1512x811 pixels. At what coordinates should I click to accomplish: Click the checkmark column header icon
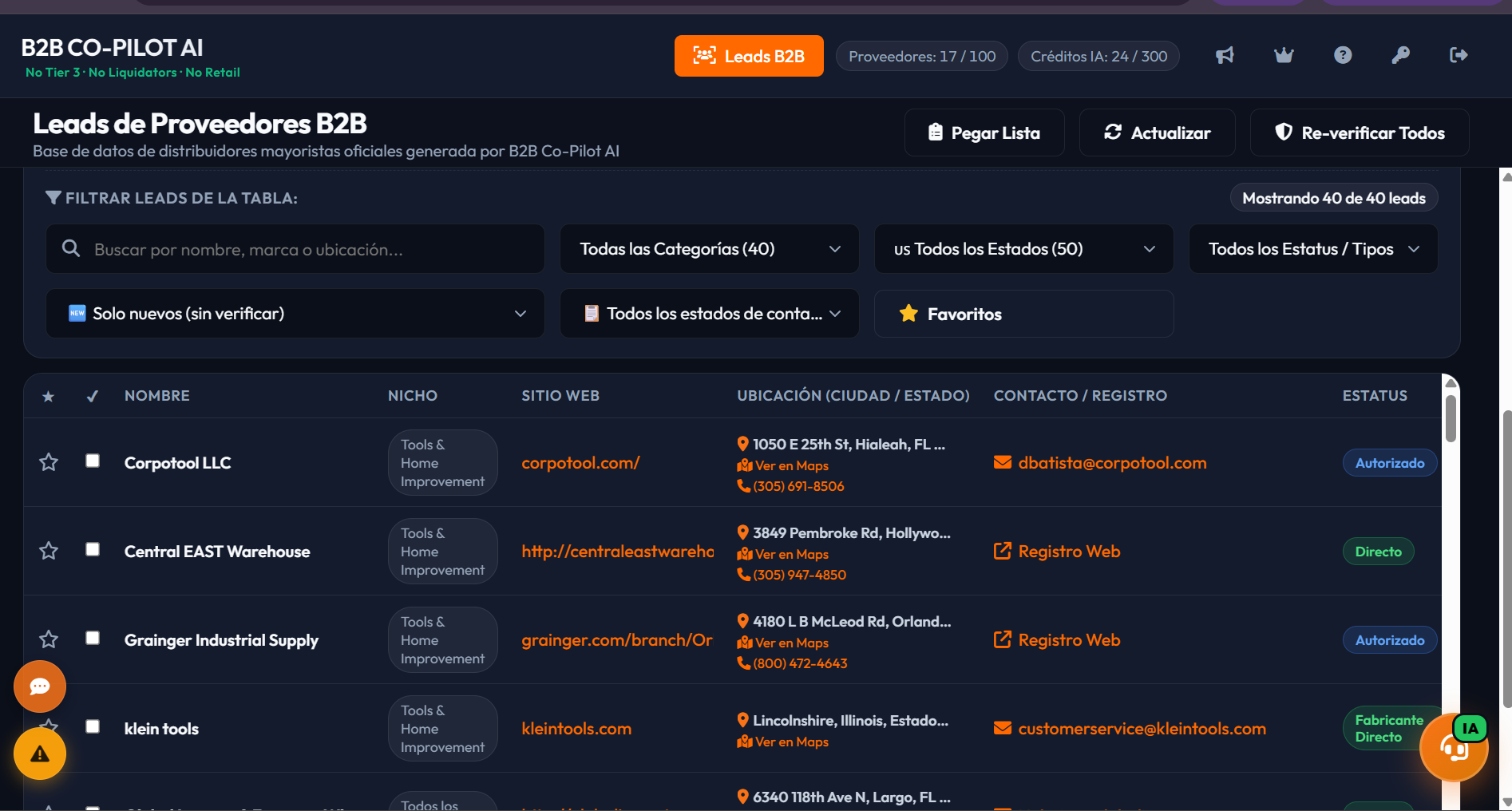point(93,396)
